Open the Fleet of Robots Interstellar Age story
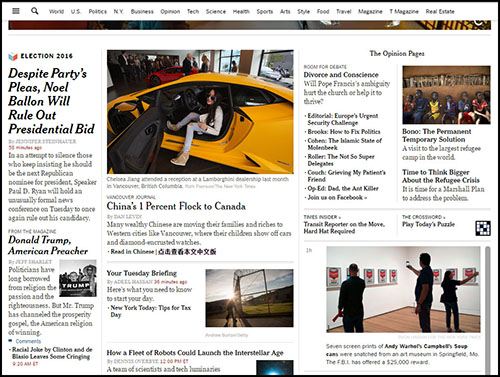The height and width of the screenshot is (377, 500). click(195, 353)
